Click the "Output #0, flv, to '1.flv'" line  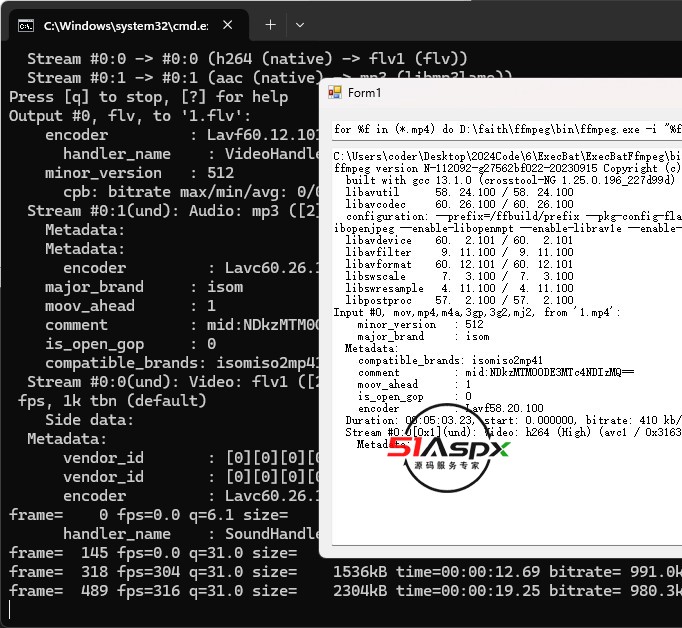click(x=130, y=116)
